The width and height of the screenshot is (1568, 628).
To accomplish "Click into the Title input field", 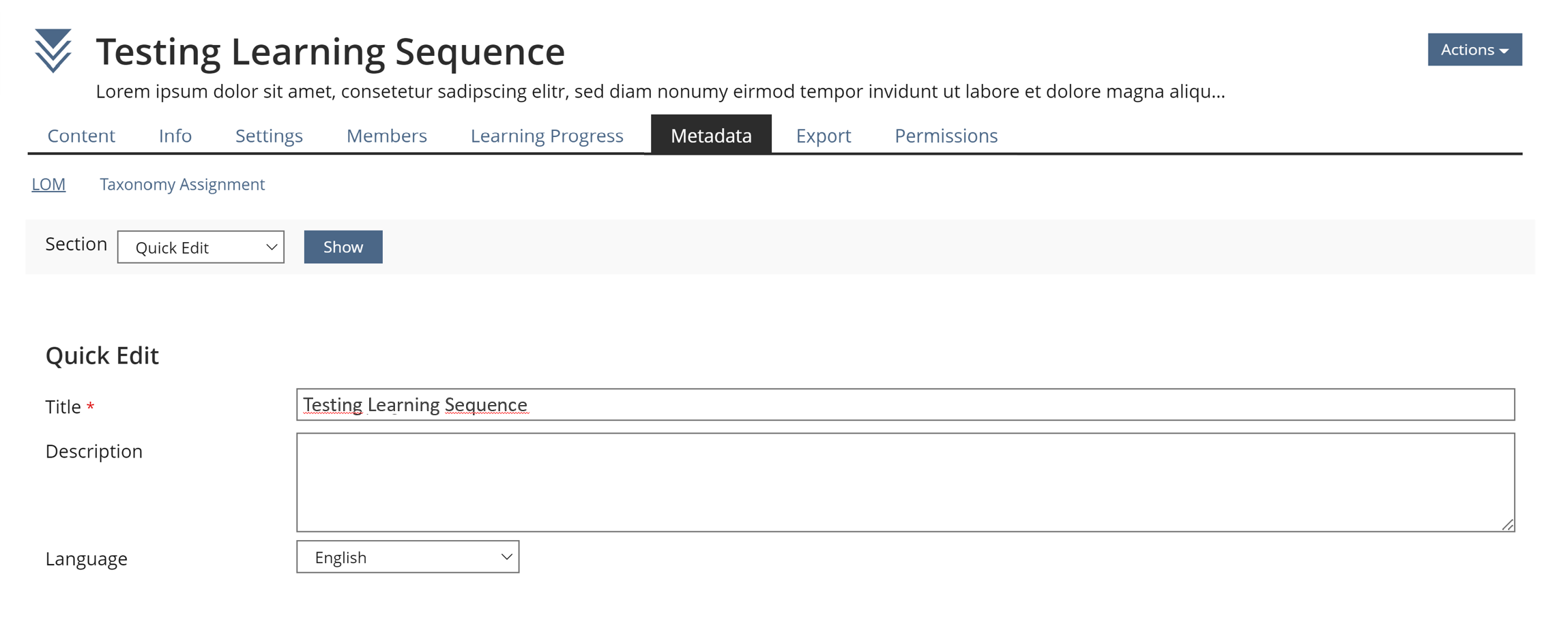I will tap(905, 405).
